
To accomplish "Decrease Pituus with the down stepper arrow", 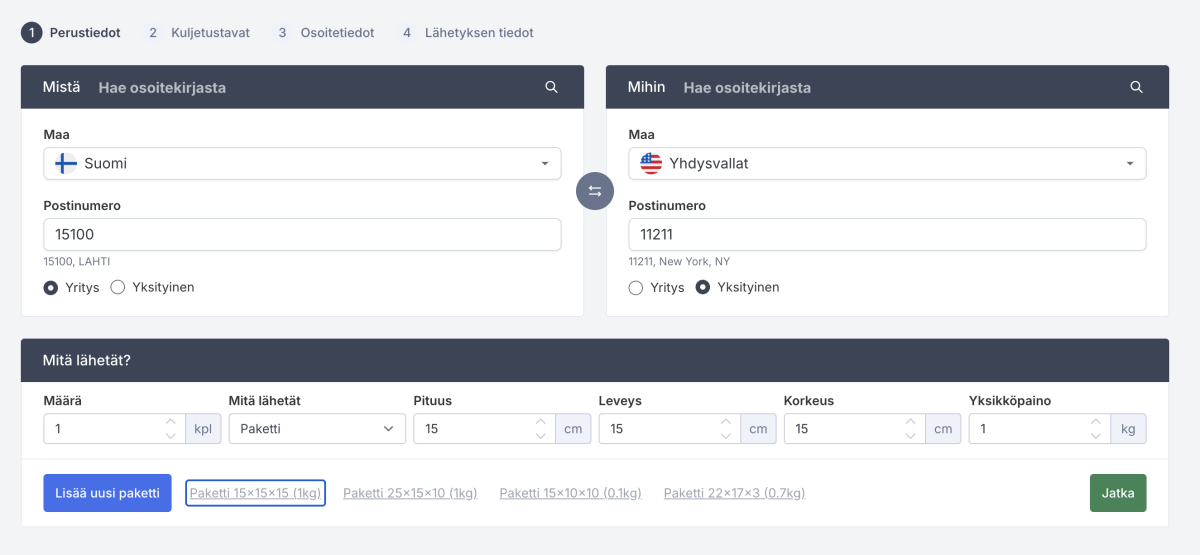I will [540, 435].
